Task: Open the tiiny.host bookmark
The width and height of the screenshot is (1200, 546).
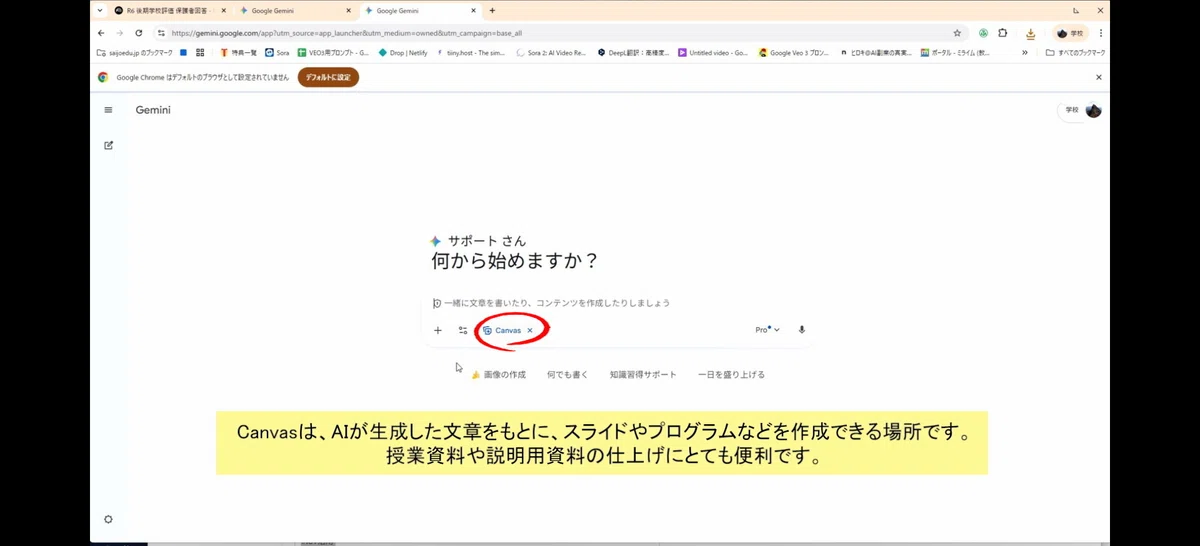Action: tap(471, 53)
